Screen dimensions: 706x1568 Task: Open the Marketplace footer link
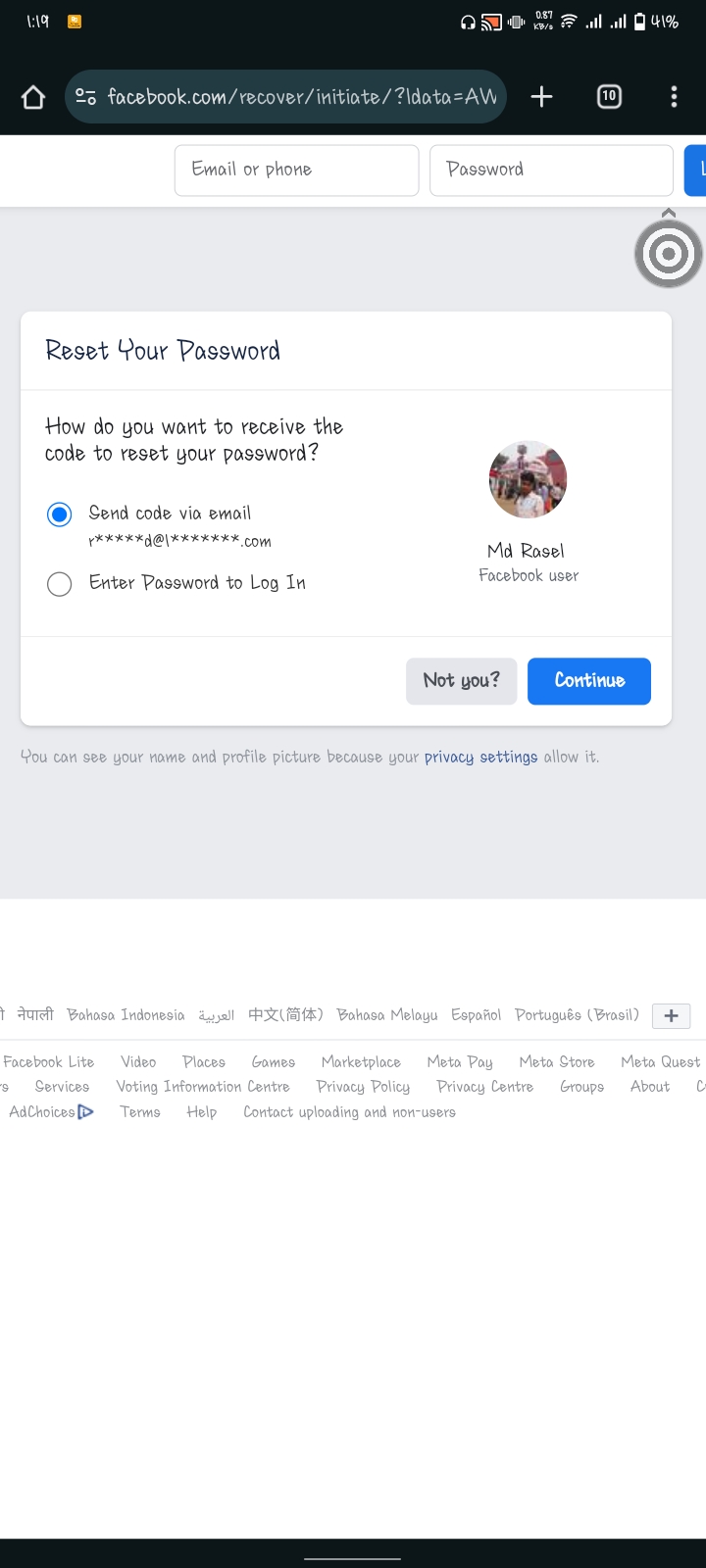coord(361,1062)
